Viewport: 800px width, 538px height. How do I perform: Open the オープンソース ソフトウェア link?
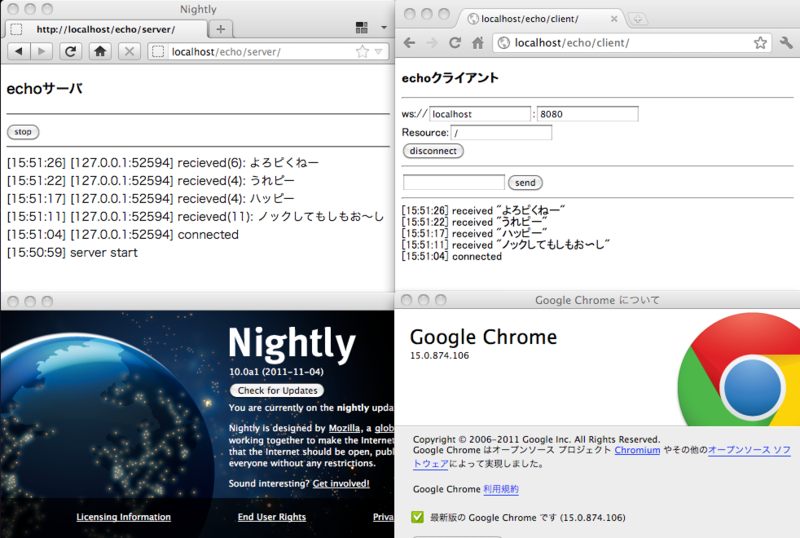(x=749, y=450)
